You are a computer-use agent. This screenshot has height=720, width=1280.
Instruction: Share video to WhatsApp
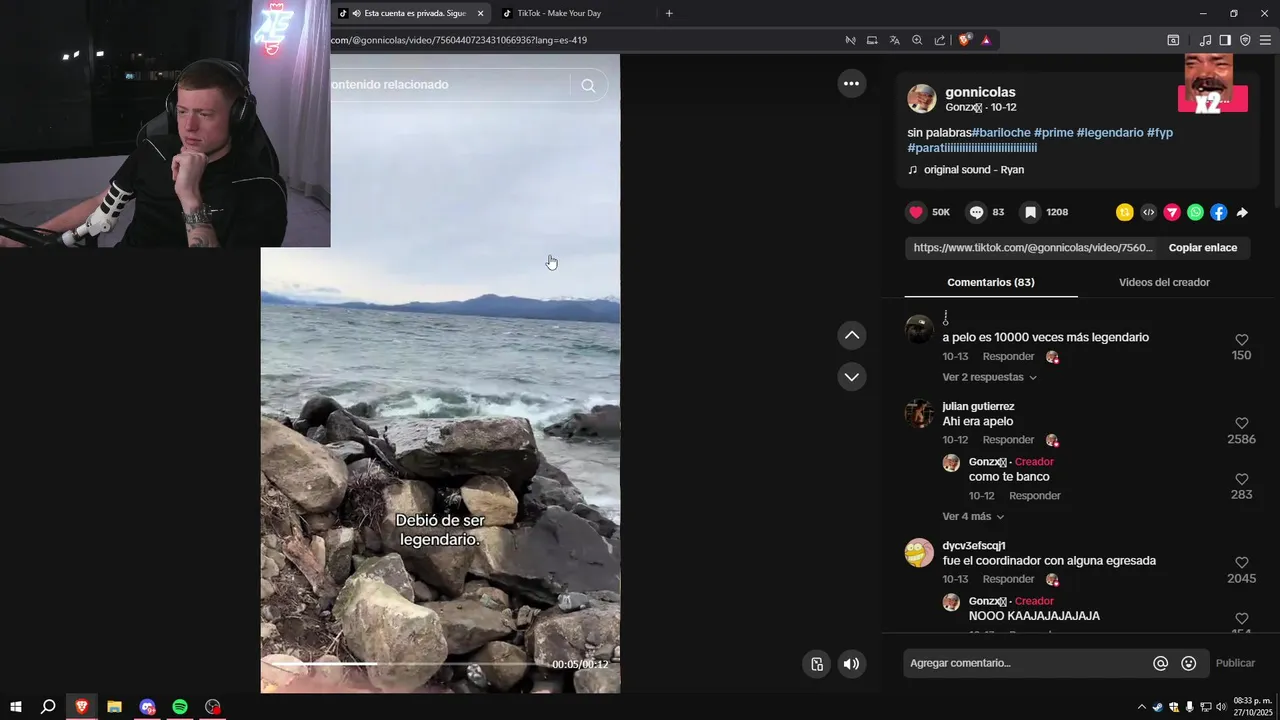(1195, 212)
